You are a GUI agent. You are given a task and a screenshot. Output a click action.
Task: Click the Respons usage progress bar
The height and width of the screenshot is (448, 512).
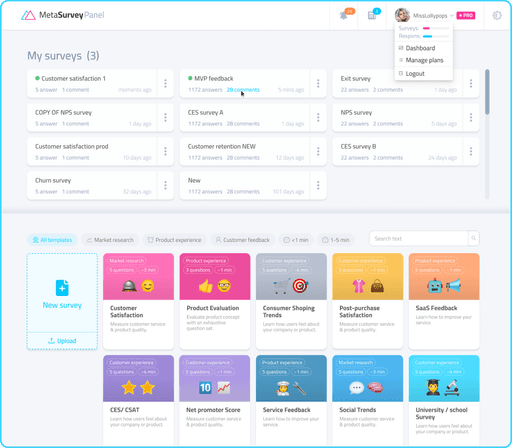tap(436, 36)
